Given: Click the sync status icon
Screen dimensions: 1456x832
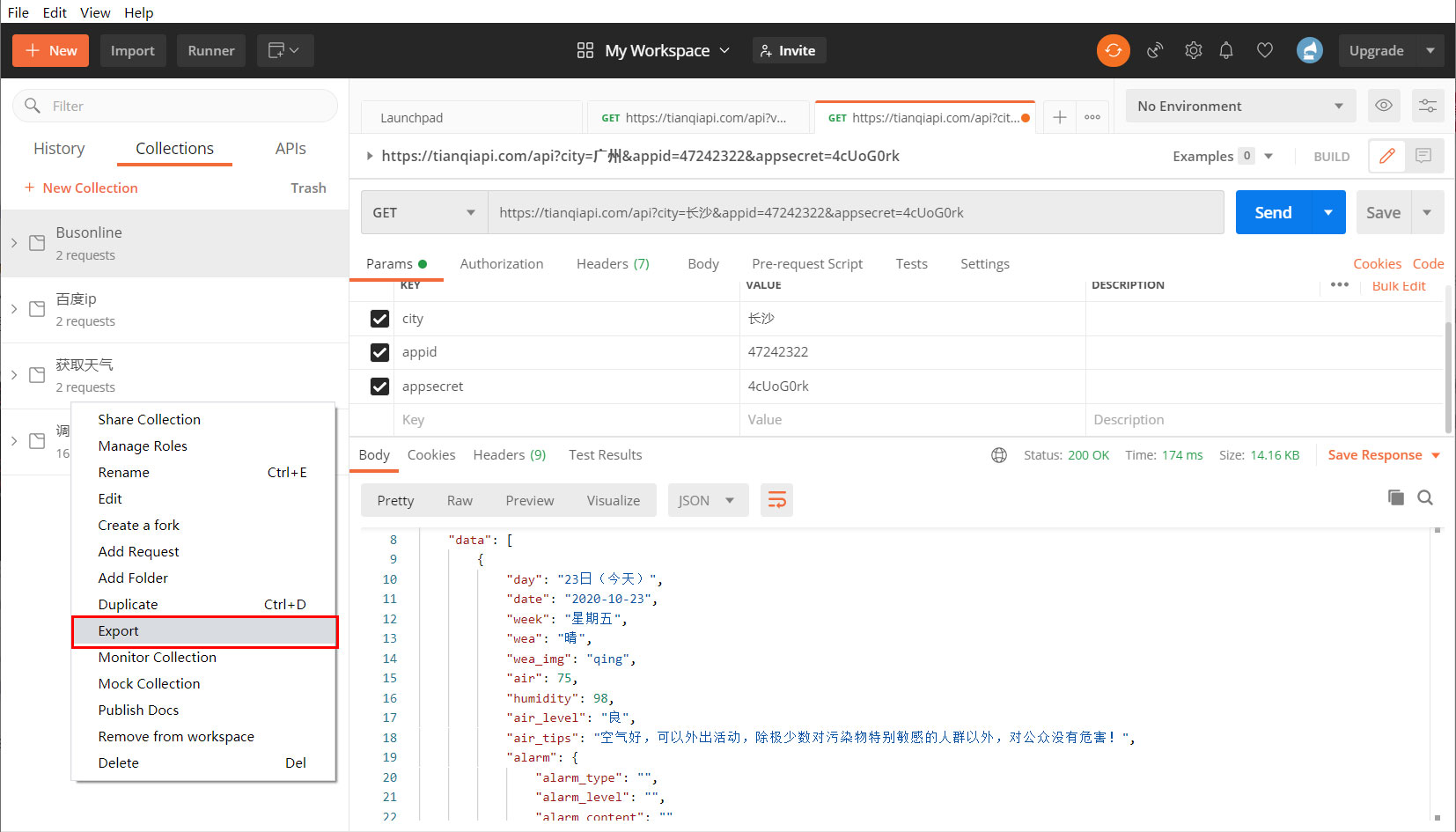Looking at the screenshot, I should (1113, 50).
